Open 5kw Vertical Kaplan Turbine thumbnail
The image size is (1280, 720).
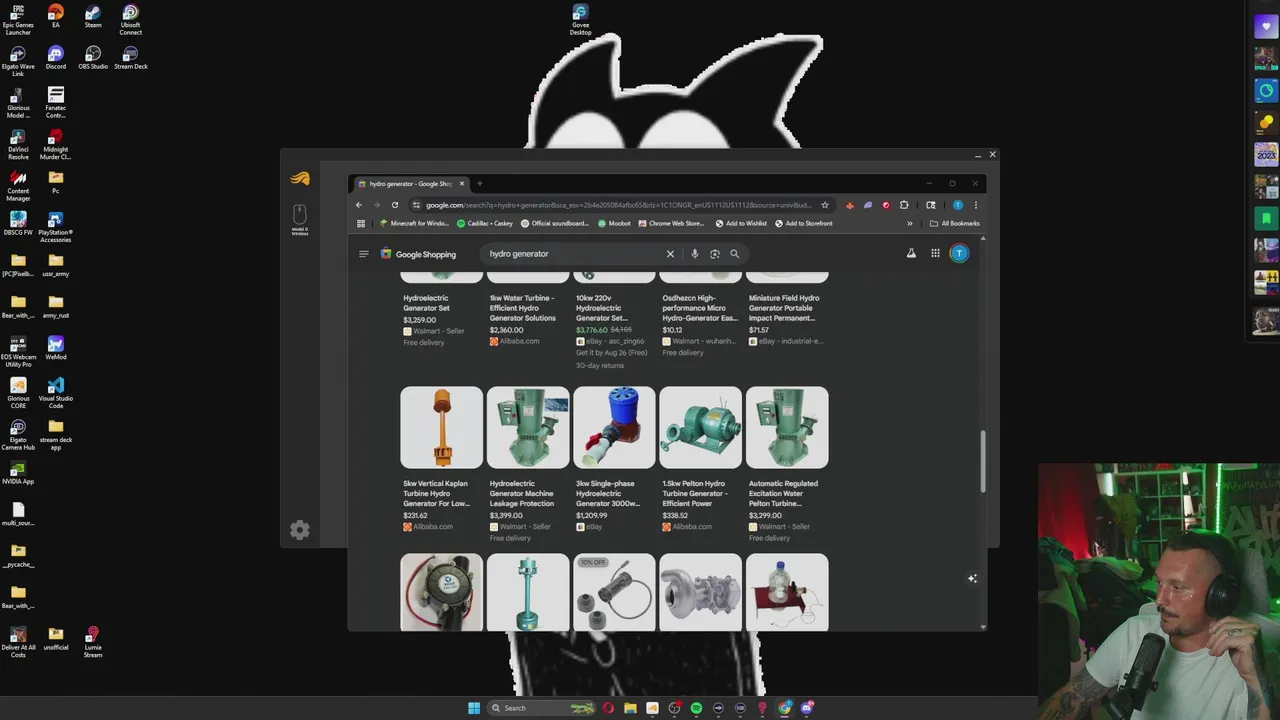(x=441, y=427)
